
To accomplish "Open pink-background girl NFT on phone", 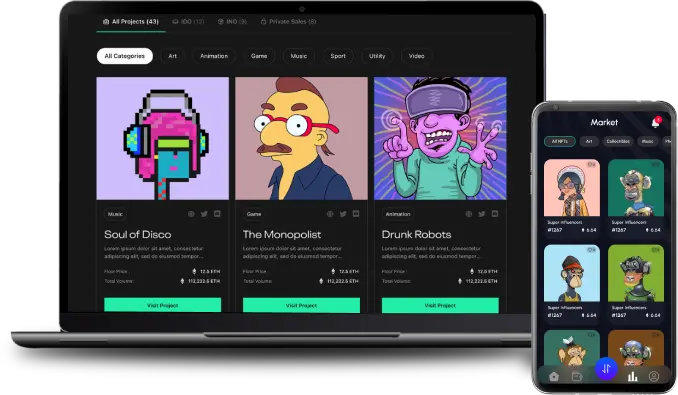I will tap(572, 188).
